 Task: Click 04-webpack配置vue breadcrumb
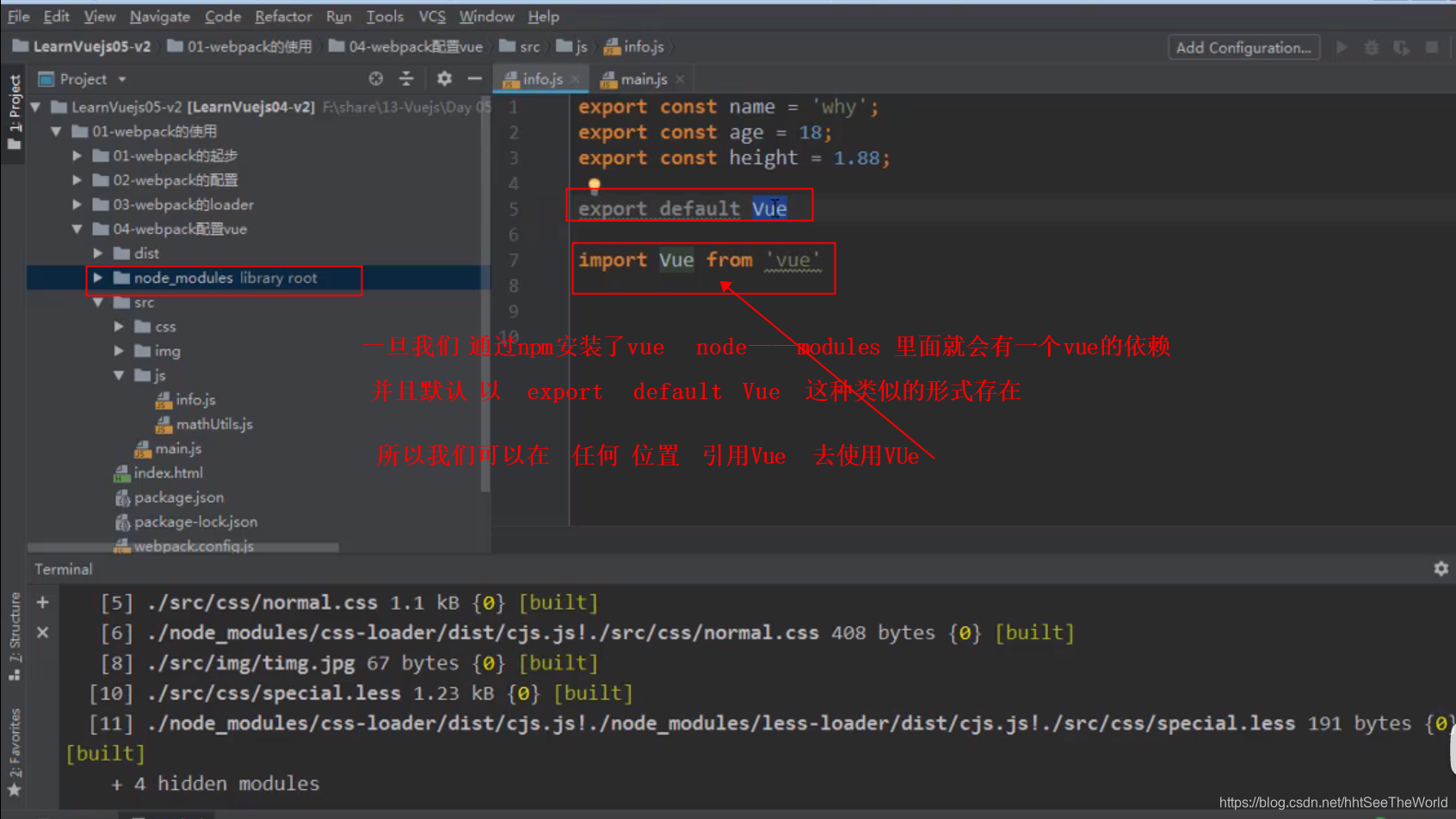pyautogui.click(x=405, y=46)
